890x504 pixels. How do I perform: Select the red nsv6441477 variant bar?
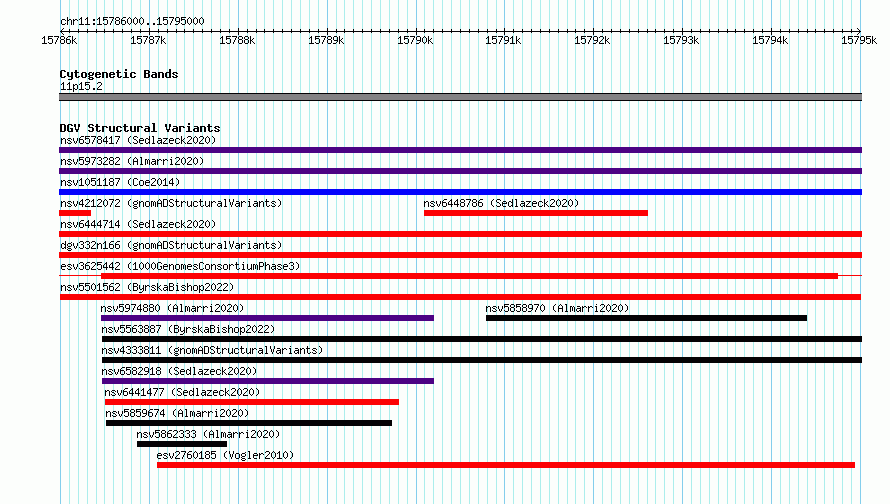pyautogui.click(x=252, y=402)
